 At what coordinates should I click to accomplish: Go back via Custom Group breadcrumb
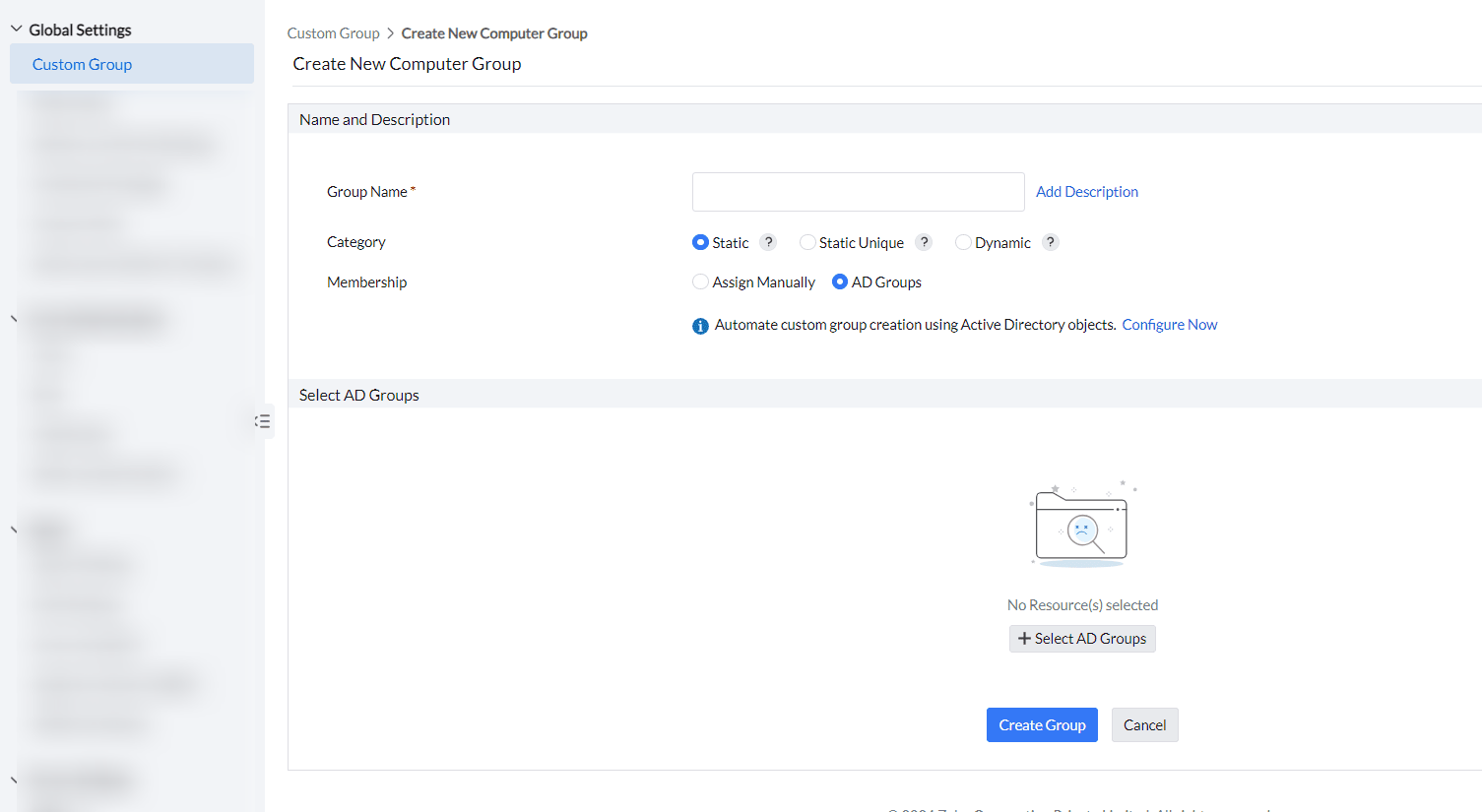333,33
